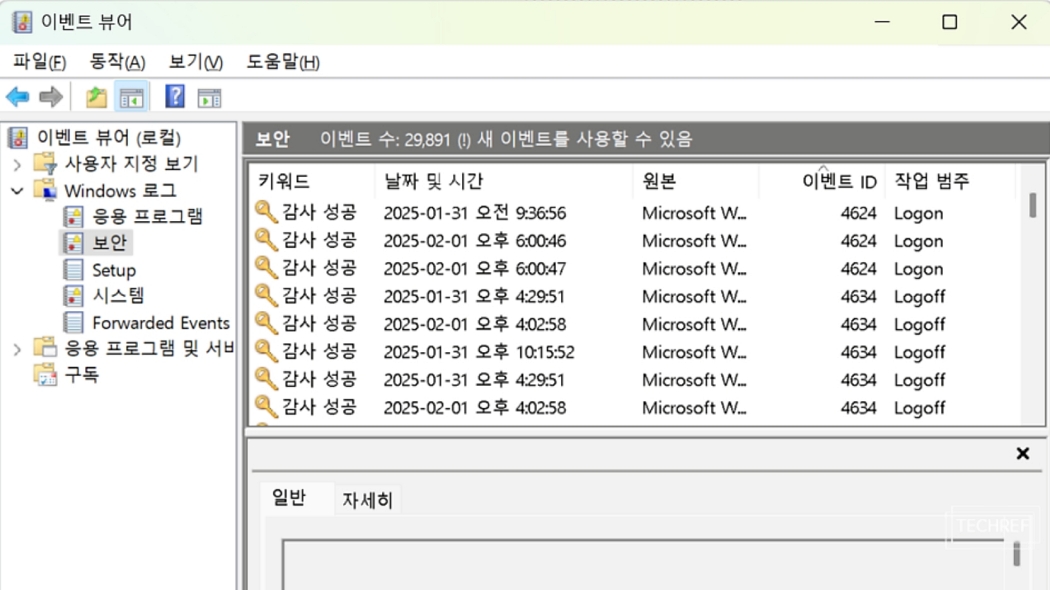Click the Setup log icon

coord(74,270)
